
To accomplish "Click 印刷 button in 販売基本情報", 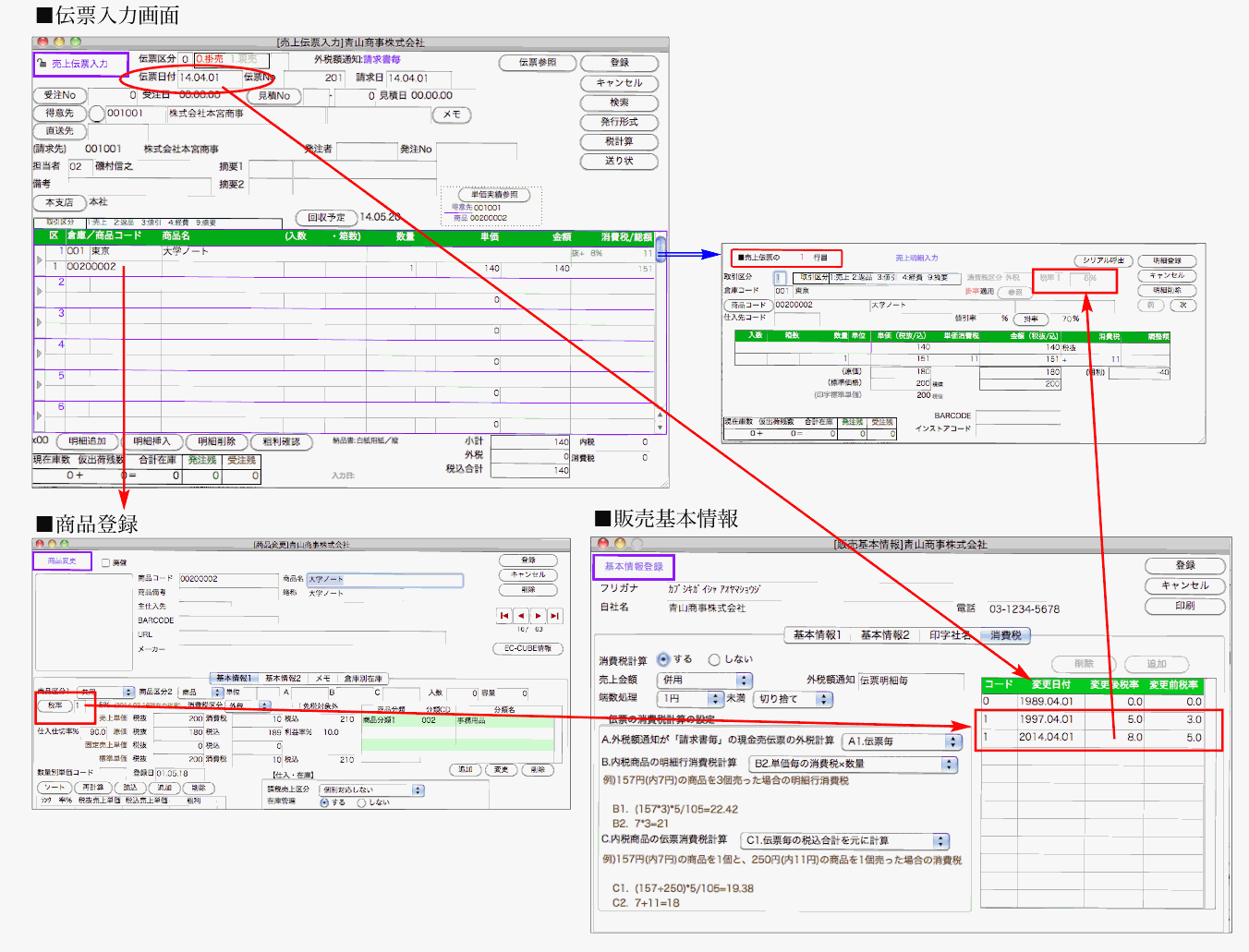I will tap(1185, 606).
